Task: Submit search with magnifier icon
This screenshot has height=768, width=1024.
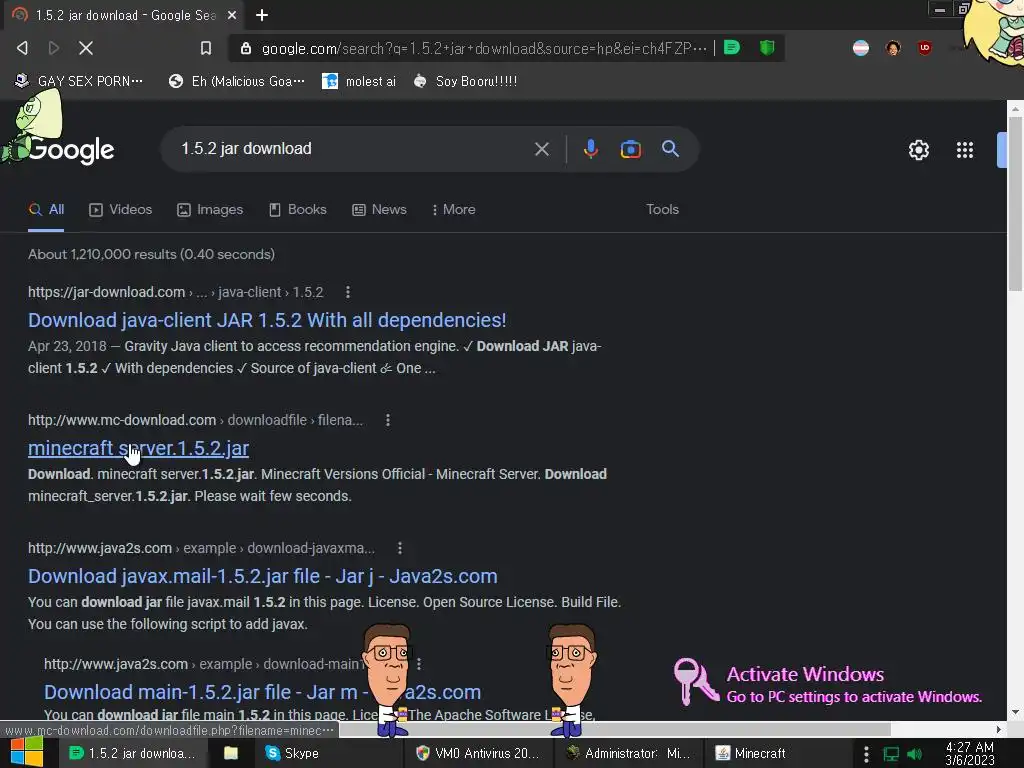Action: [670, 149]
